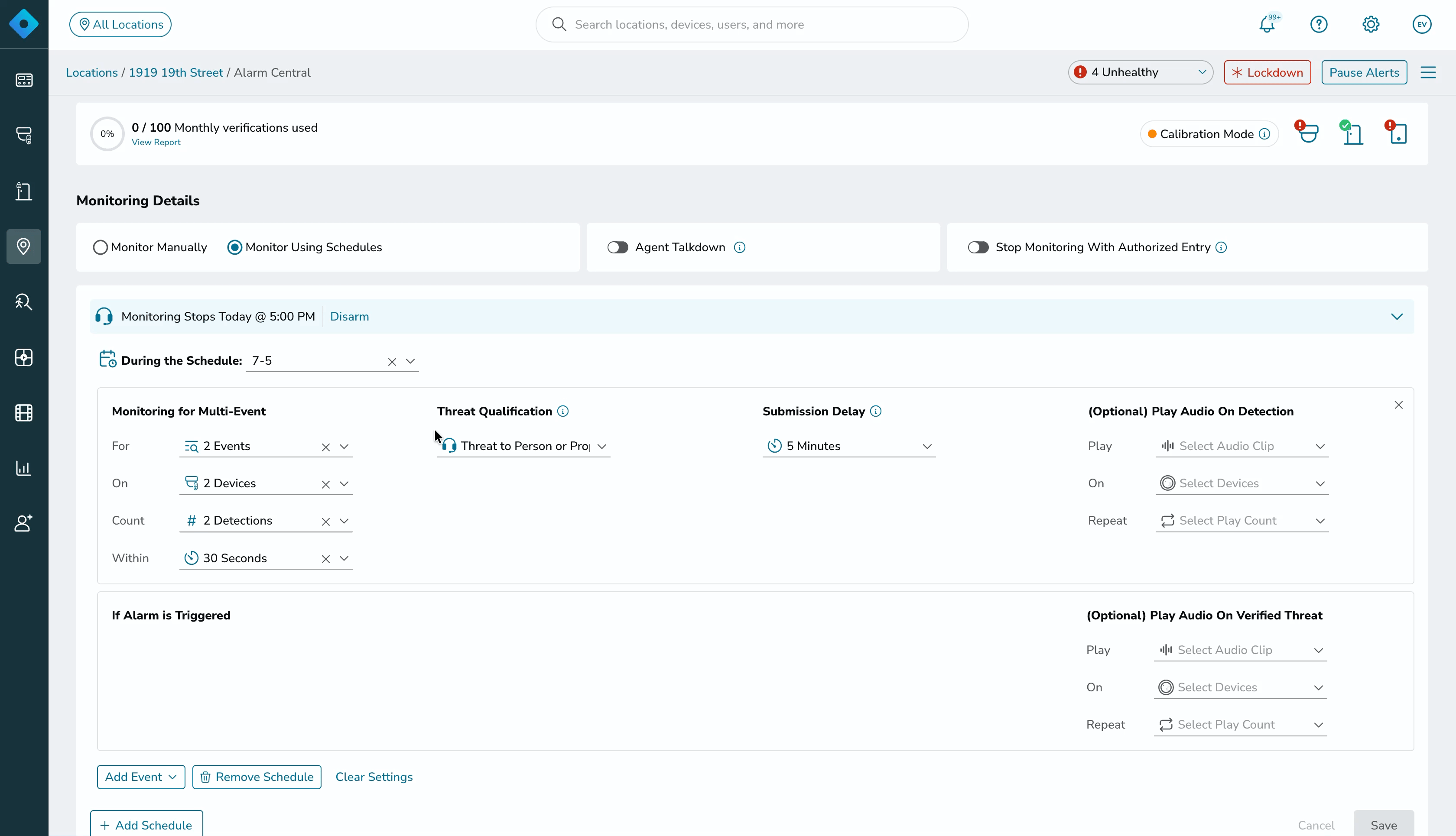The width and height of the screenshot is (1456, 836).
Task: Click the camera status icon with red alert
Action: tap(1306, 133)
